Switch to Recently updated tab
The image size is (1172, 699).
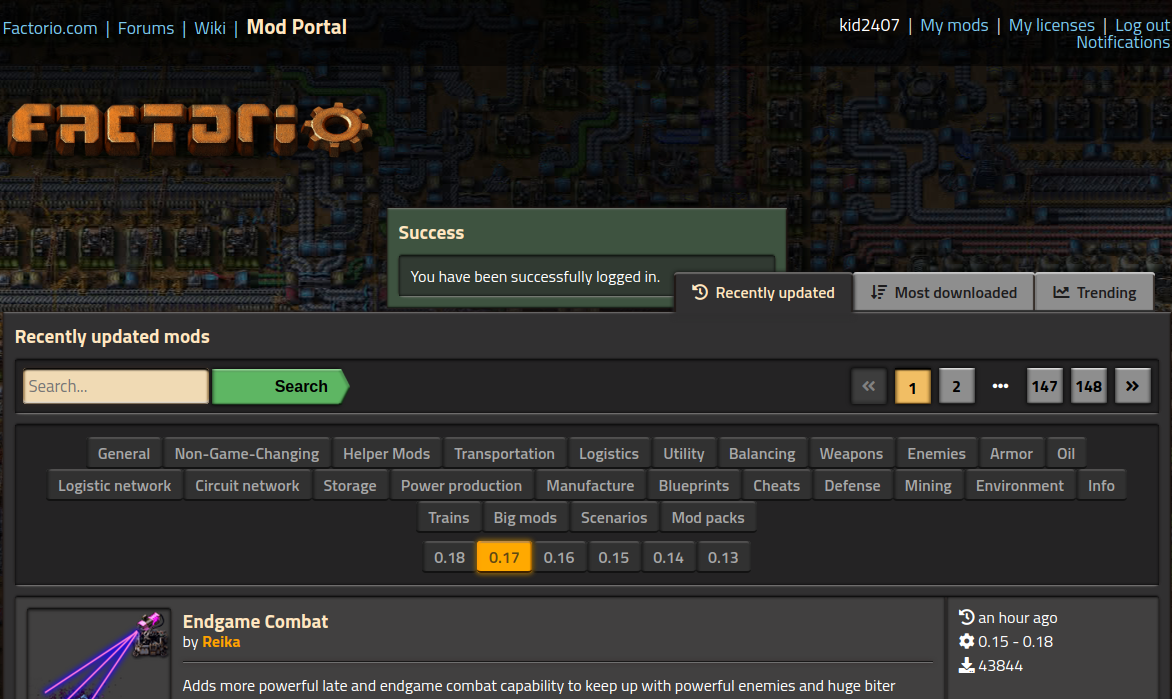pyautogui.click(x=764, y=292)
